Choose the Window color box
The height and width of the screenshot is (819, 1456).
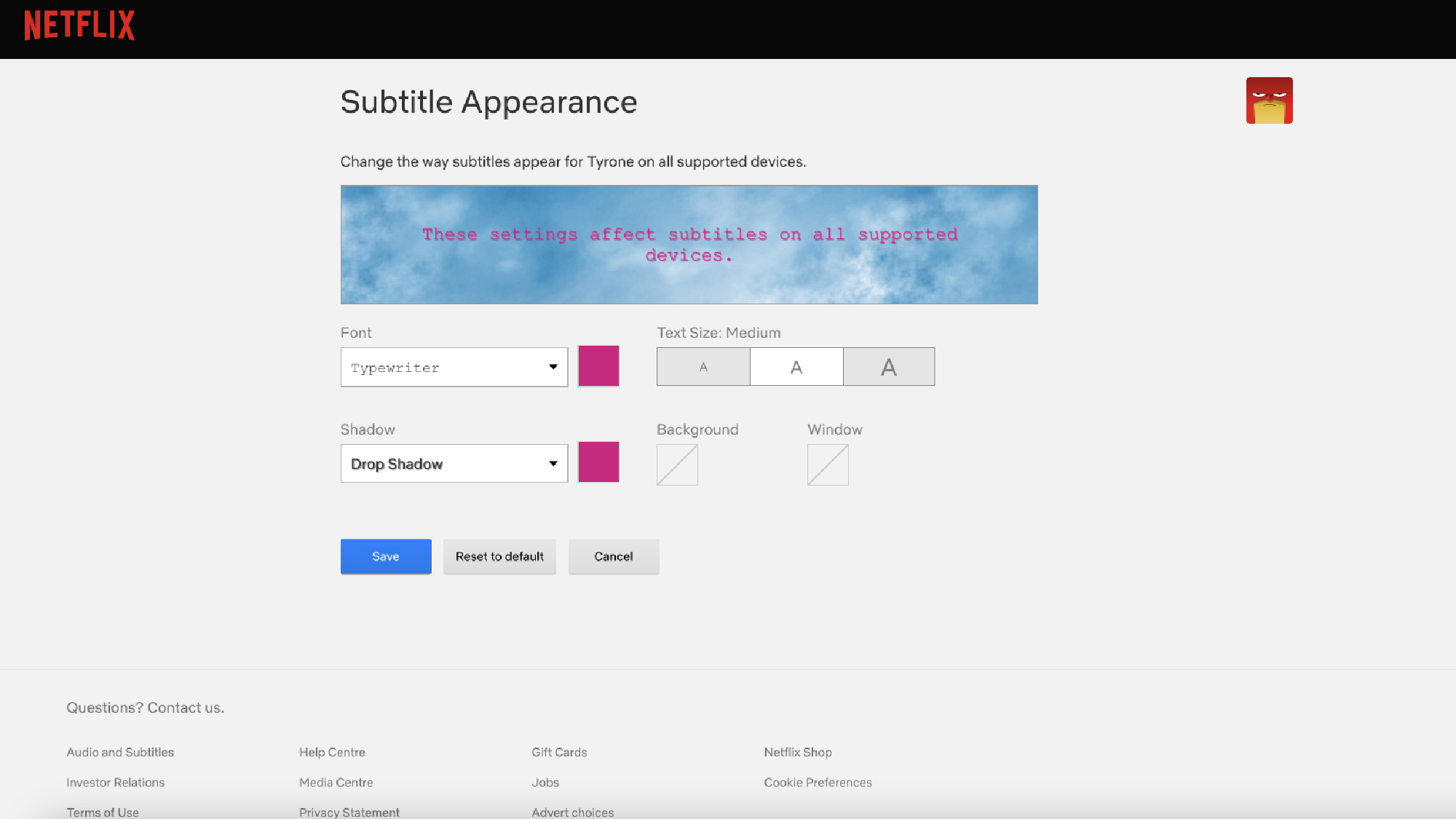click(x=828, y=465)
